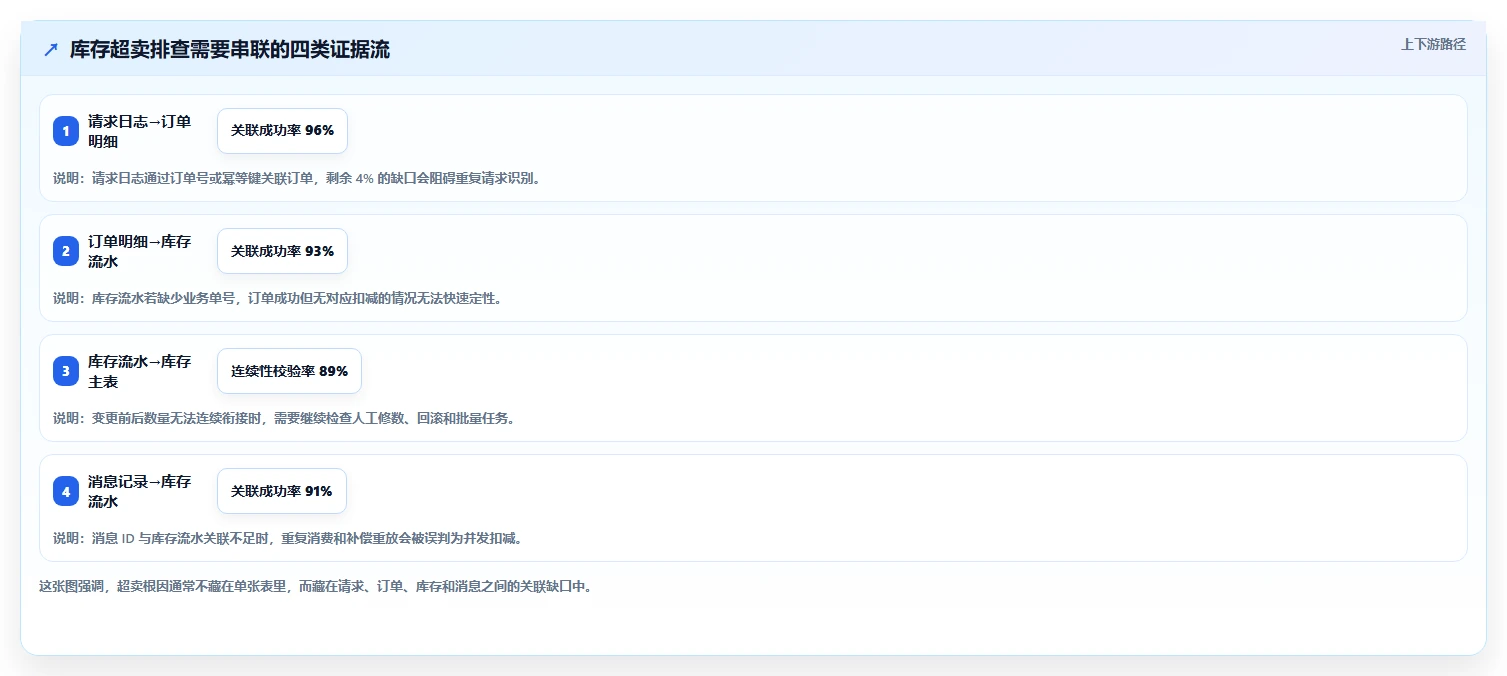Screen dimensions: 1507x676
Task: Select the 请求日志→订单明细 heading
Action: tap(140, 131)
